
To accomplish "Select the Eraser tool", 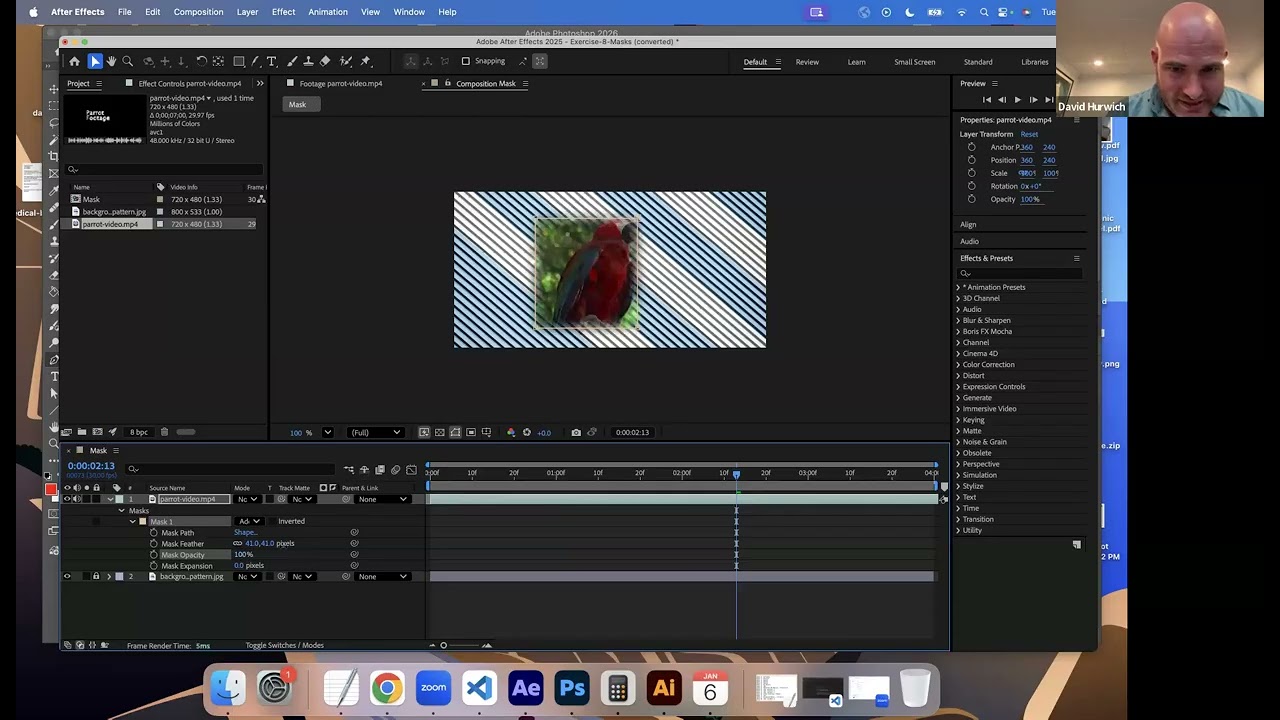I will pos(325,61).
